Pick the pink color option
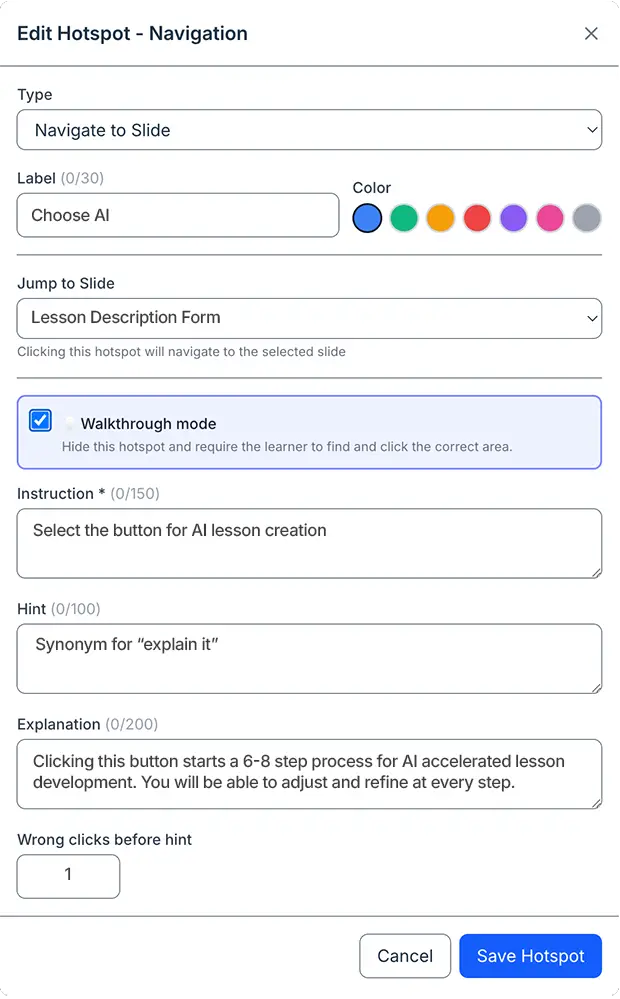The height and width of the screenshot is (999, 620). point(550,217)
